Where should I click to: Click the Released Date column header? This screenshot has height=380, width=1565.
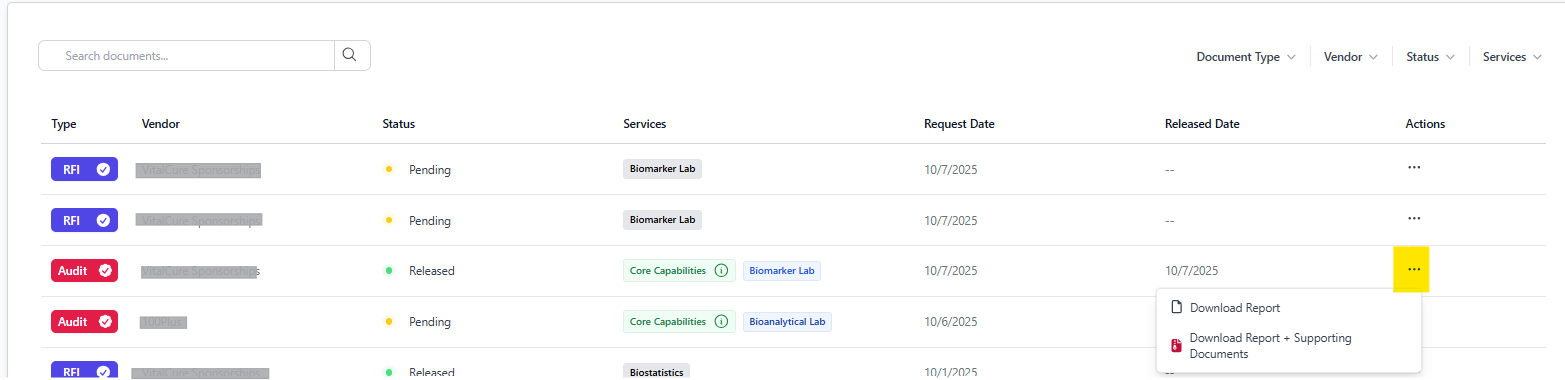click(x=1202, y=124)
